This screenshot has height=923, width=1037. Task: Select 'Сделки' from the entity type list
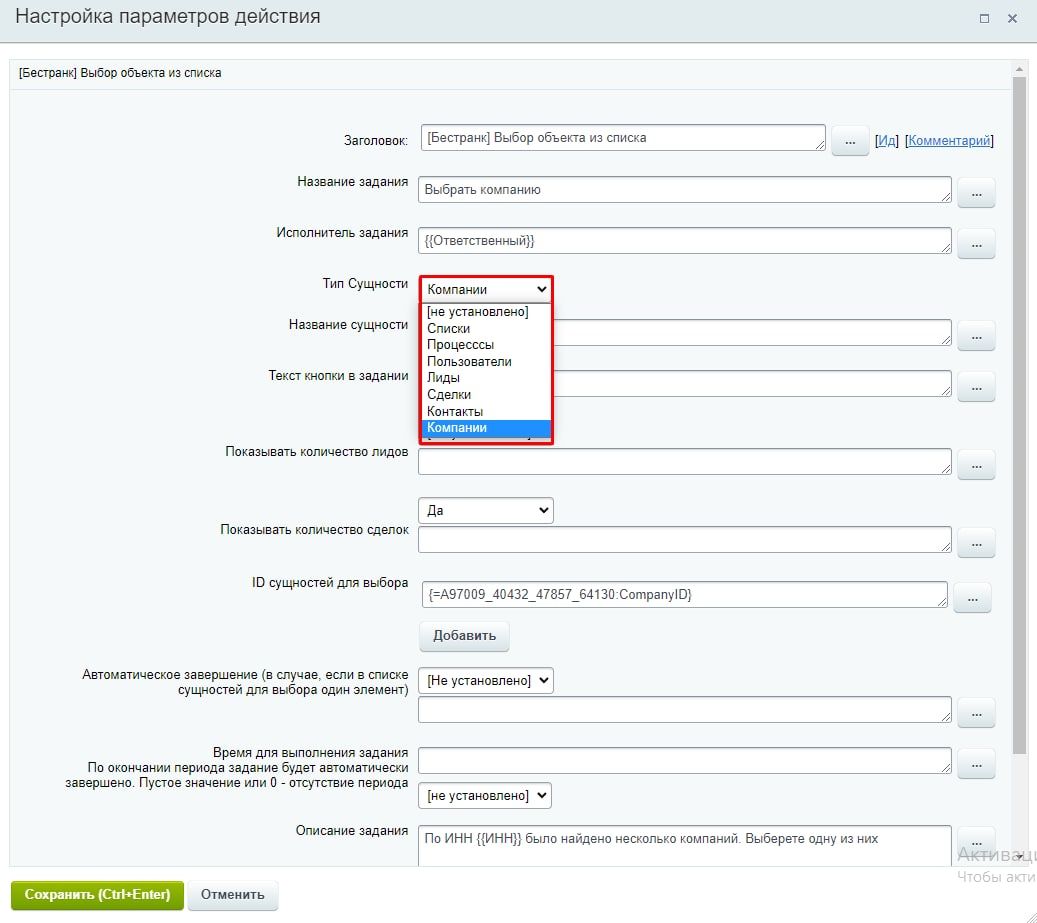449,395
